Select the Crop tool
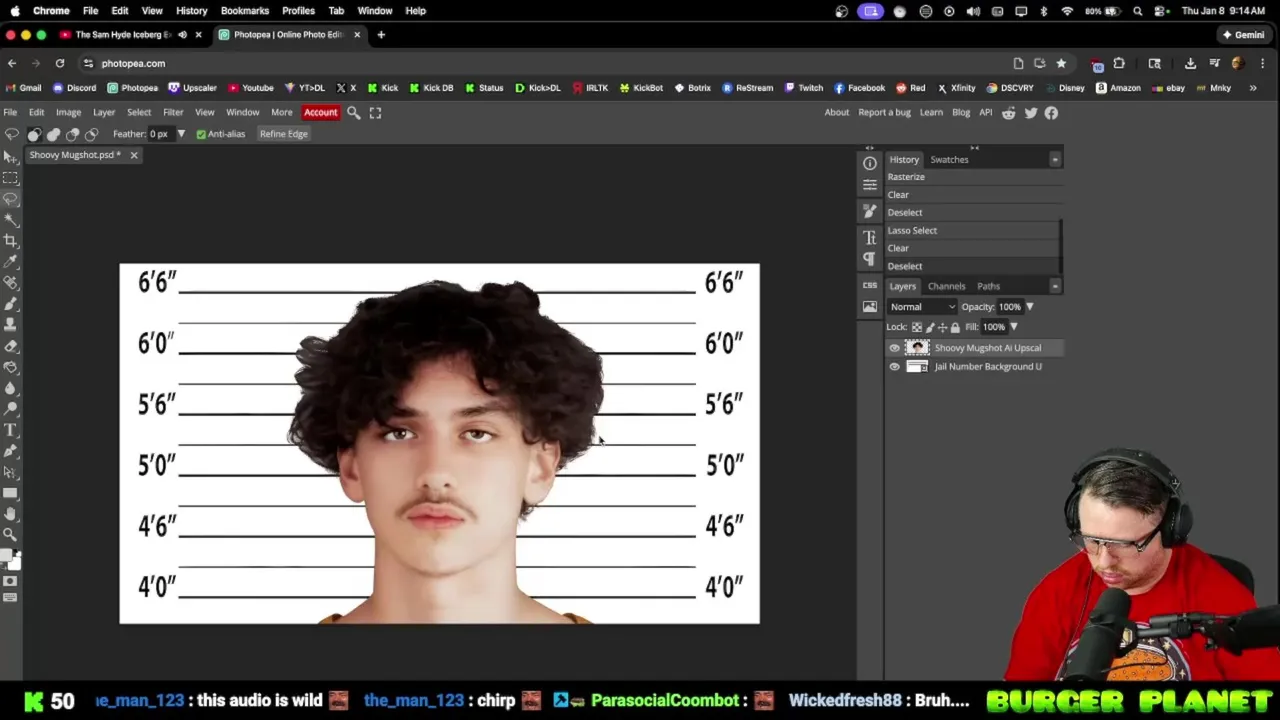Screen dimensions: 1280x720 pyautogui.click(x=11, y=241)
